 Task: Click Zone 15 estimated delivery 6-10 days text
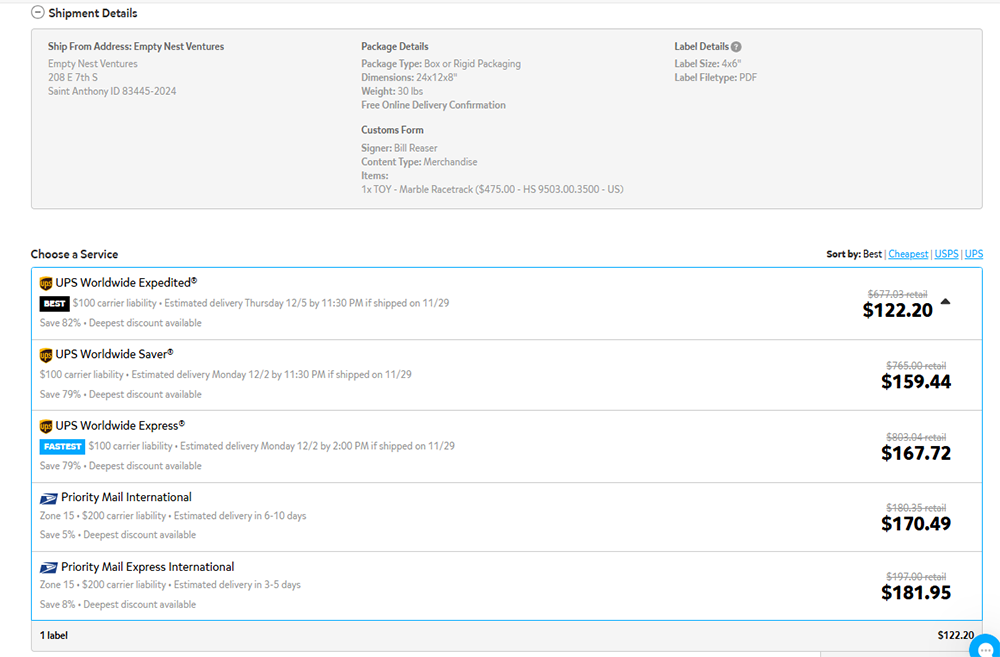point(173,516)
